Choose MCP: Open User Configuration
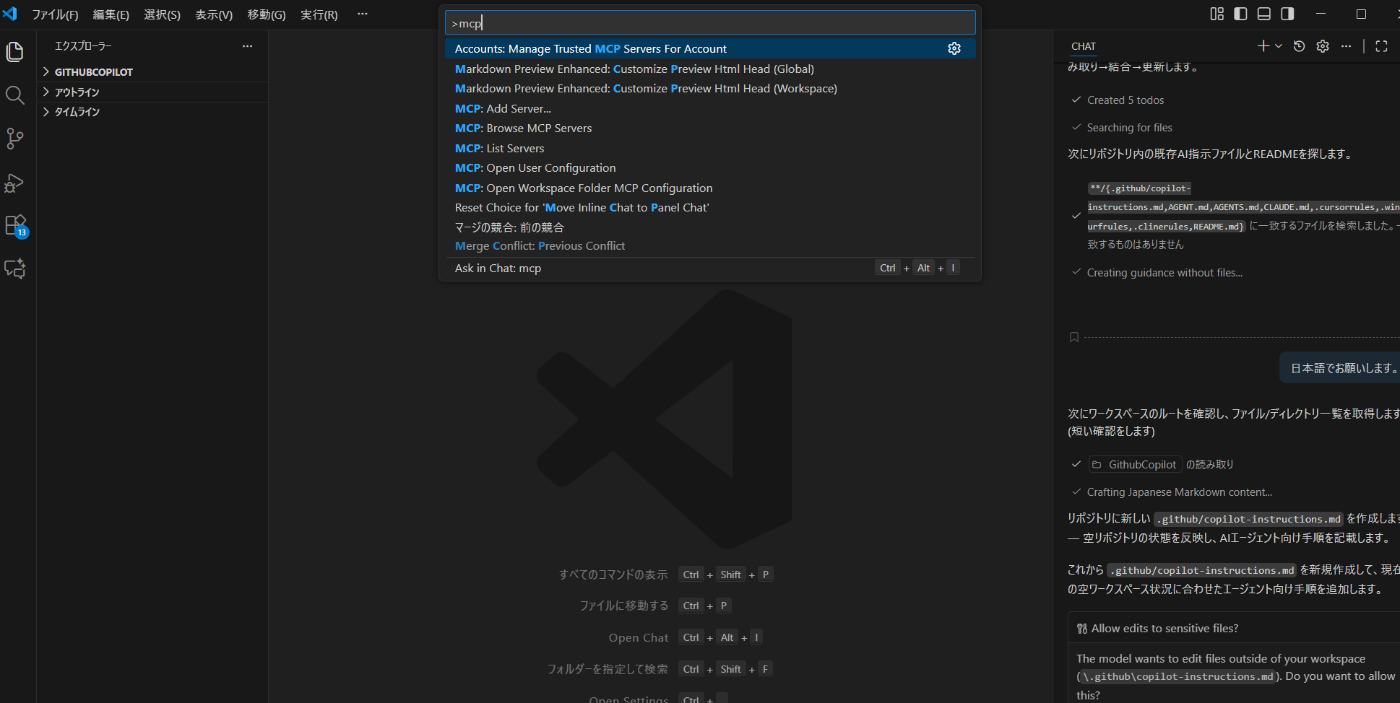The image size is (1400, 703). pyautogui.click(x=710, y=168)
